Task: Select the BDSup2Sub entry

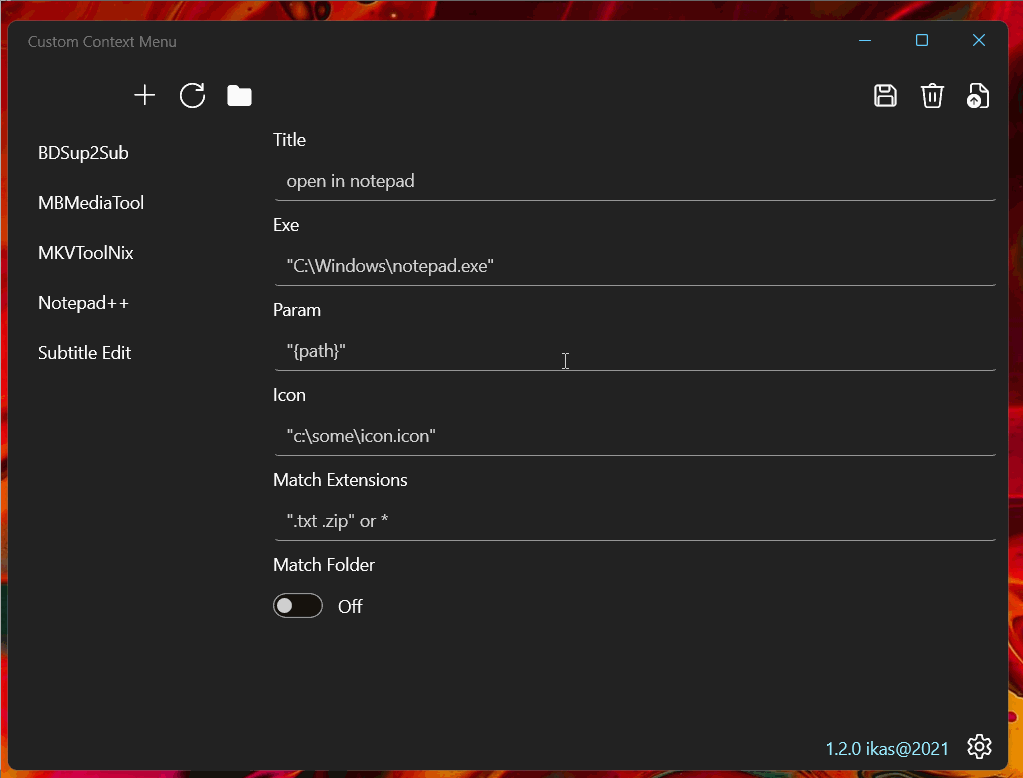Action: 85,152
